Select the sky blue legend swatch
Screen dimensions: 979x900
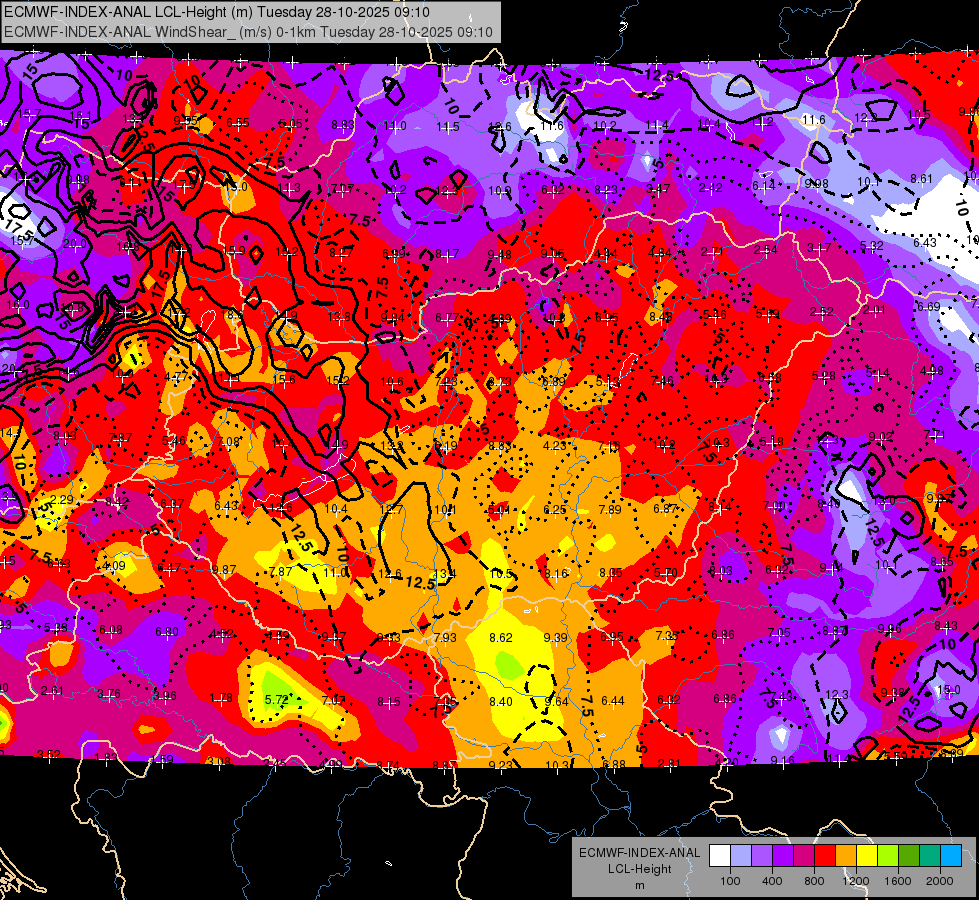point(951,856)
